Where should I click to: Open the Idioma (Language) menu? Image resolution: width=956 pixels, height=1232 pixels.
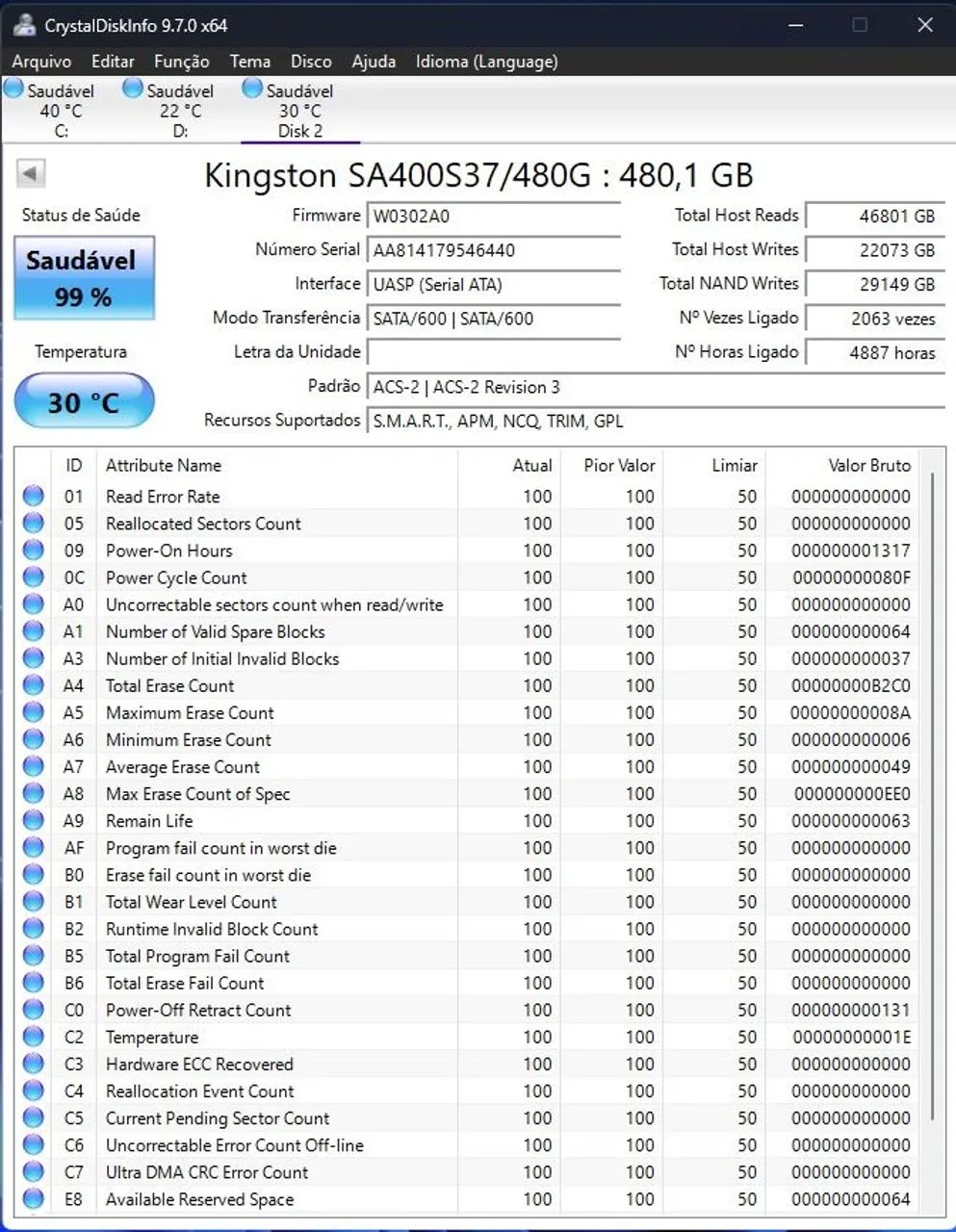point(486,62)
